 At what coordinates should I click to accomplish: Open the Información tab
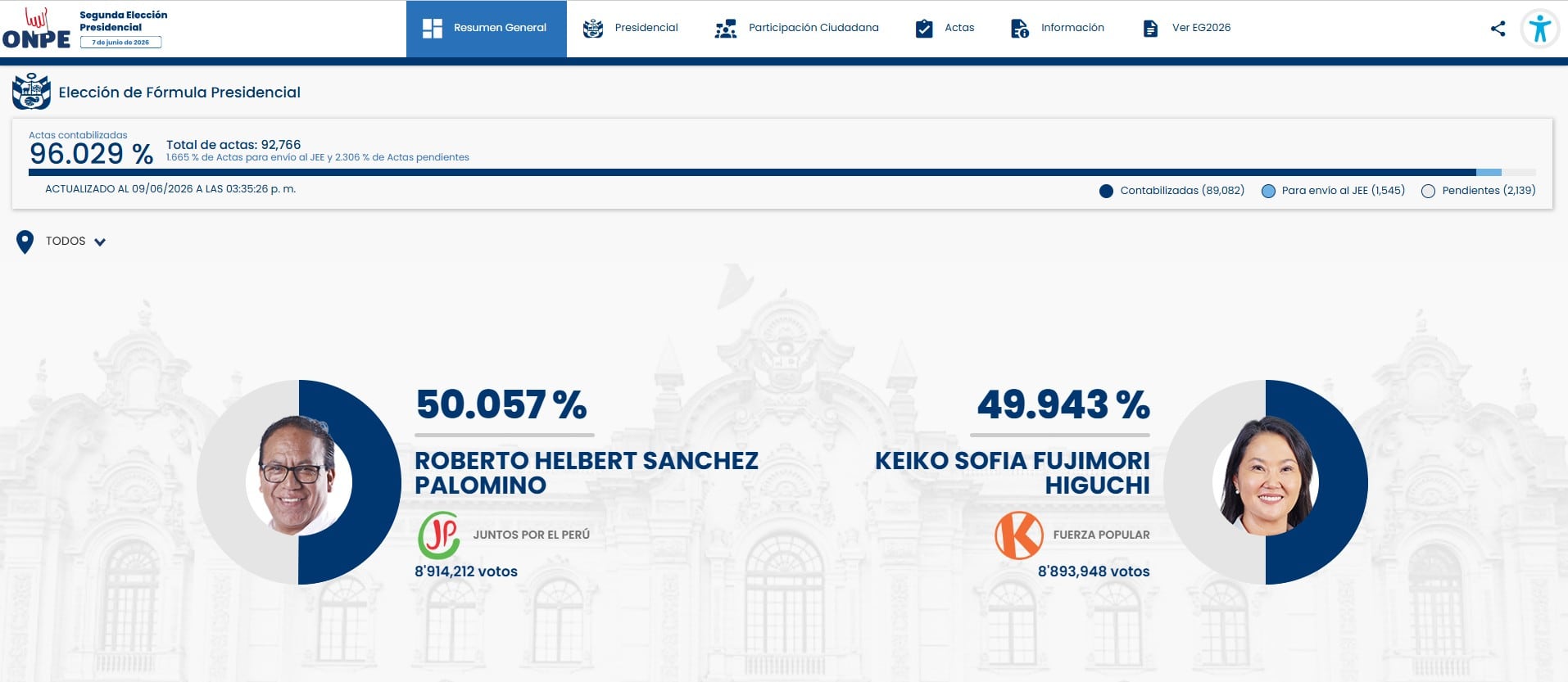tap(1057, 29)
